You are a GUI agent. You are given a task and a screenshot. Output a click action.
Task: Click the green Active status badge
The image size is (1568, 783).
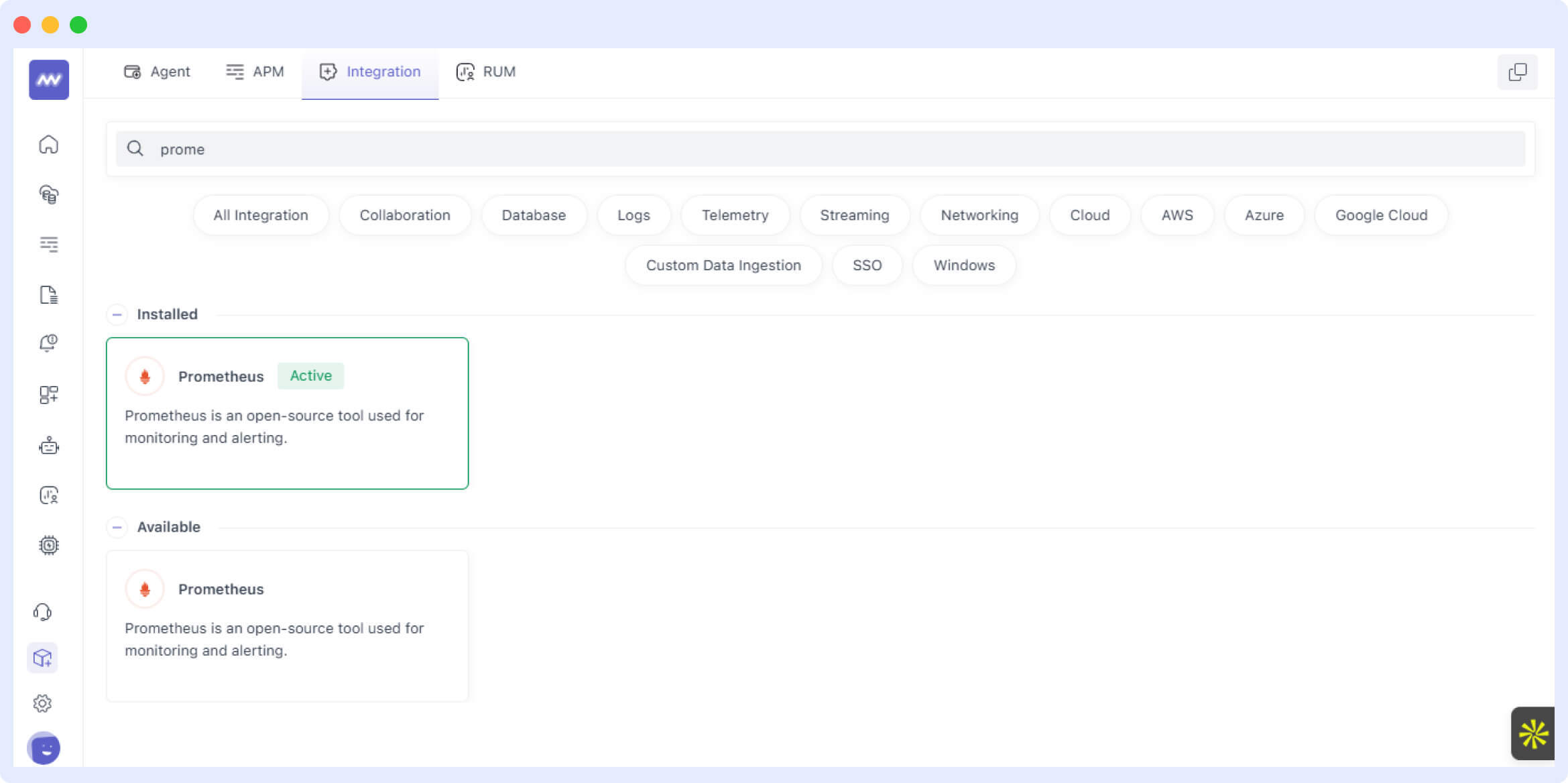pos(310,376)
